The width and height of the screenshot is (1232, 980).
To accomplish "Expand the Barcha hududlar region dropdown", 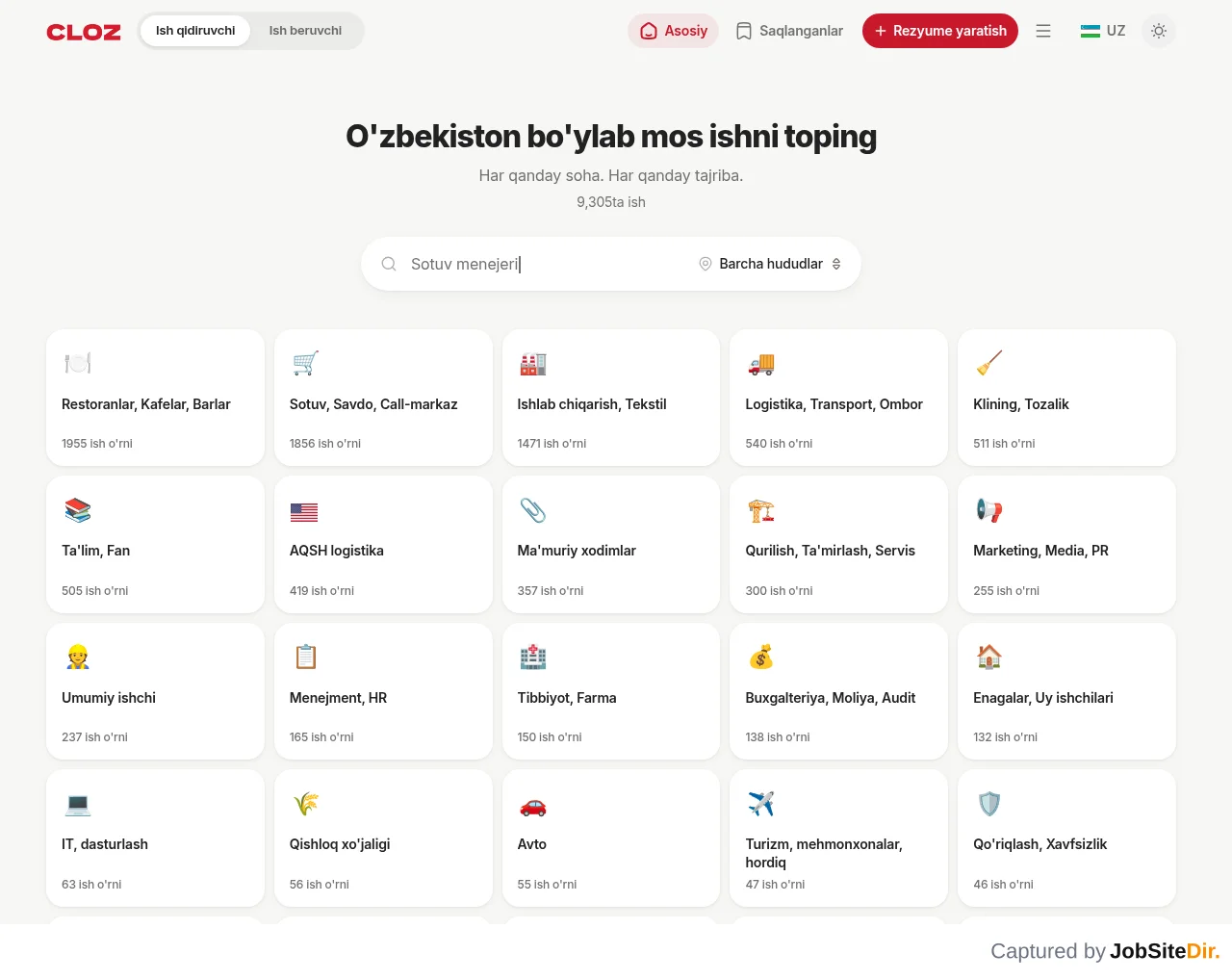I will (770, 264).
